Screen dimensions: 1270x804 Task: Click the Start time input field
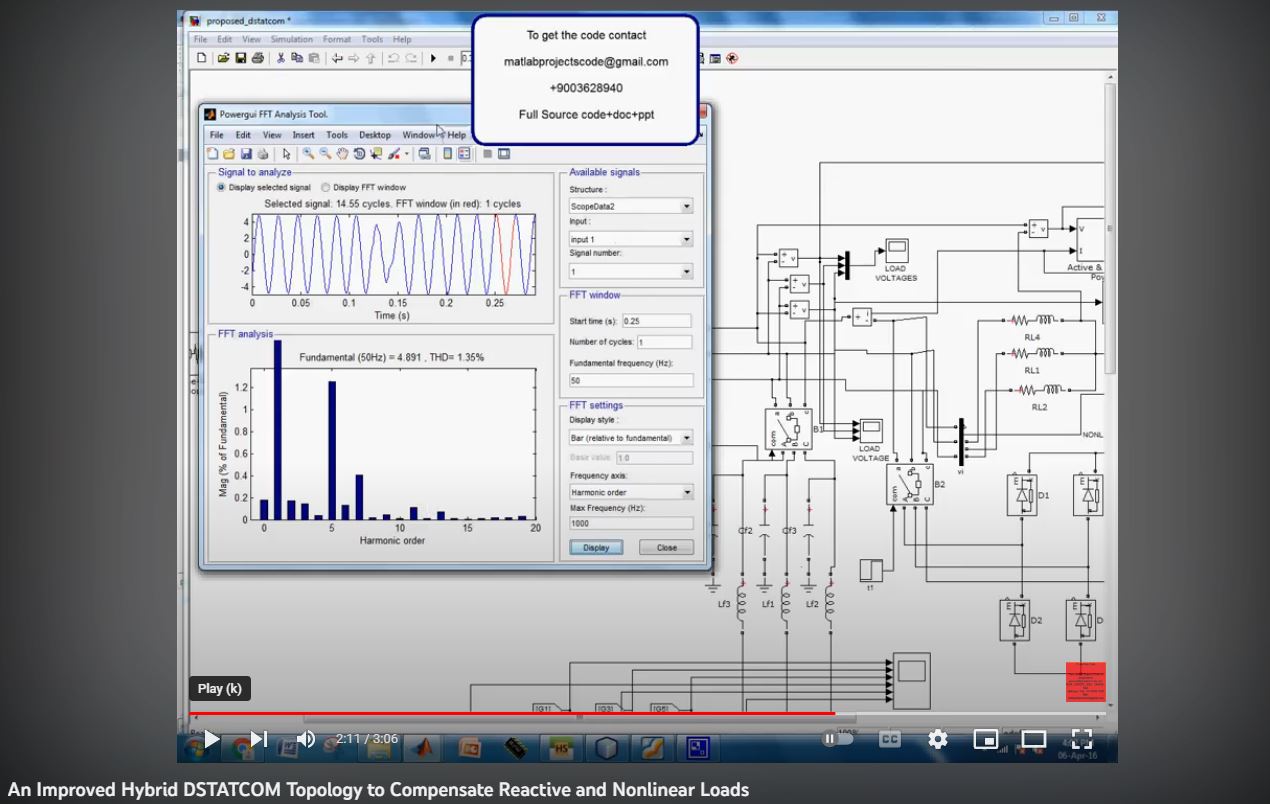point(656,321)
